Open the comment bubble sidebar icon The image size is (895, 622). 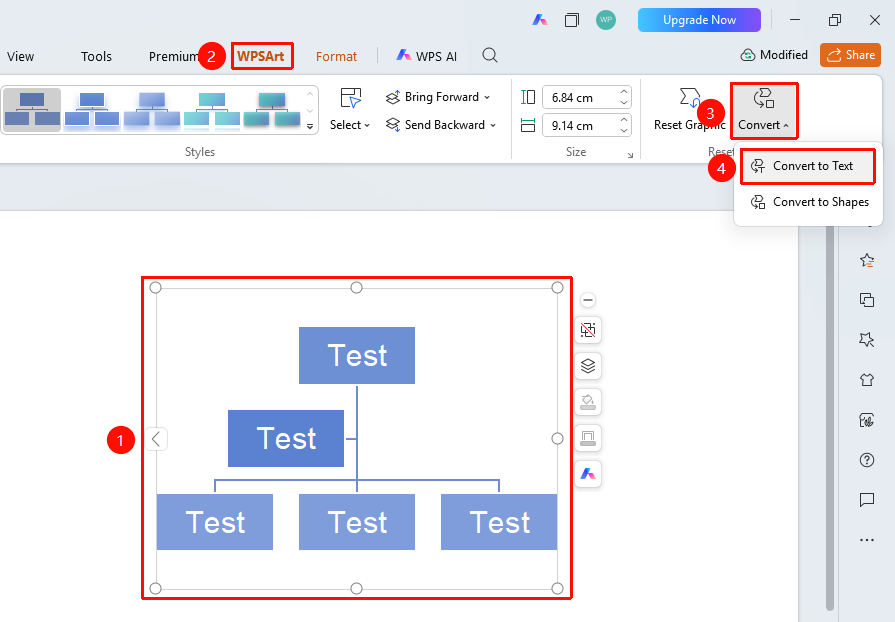coord(866,500)
